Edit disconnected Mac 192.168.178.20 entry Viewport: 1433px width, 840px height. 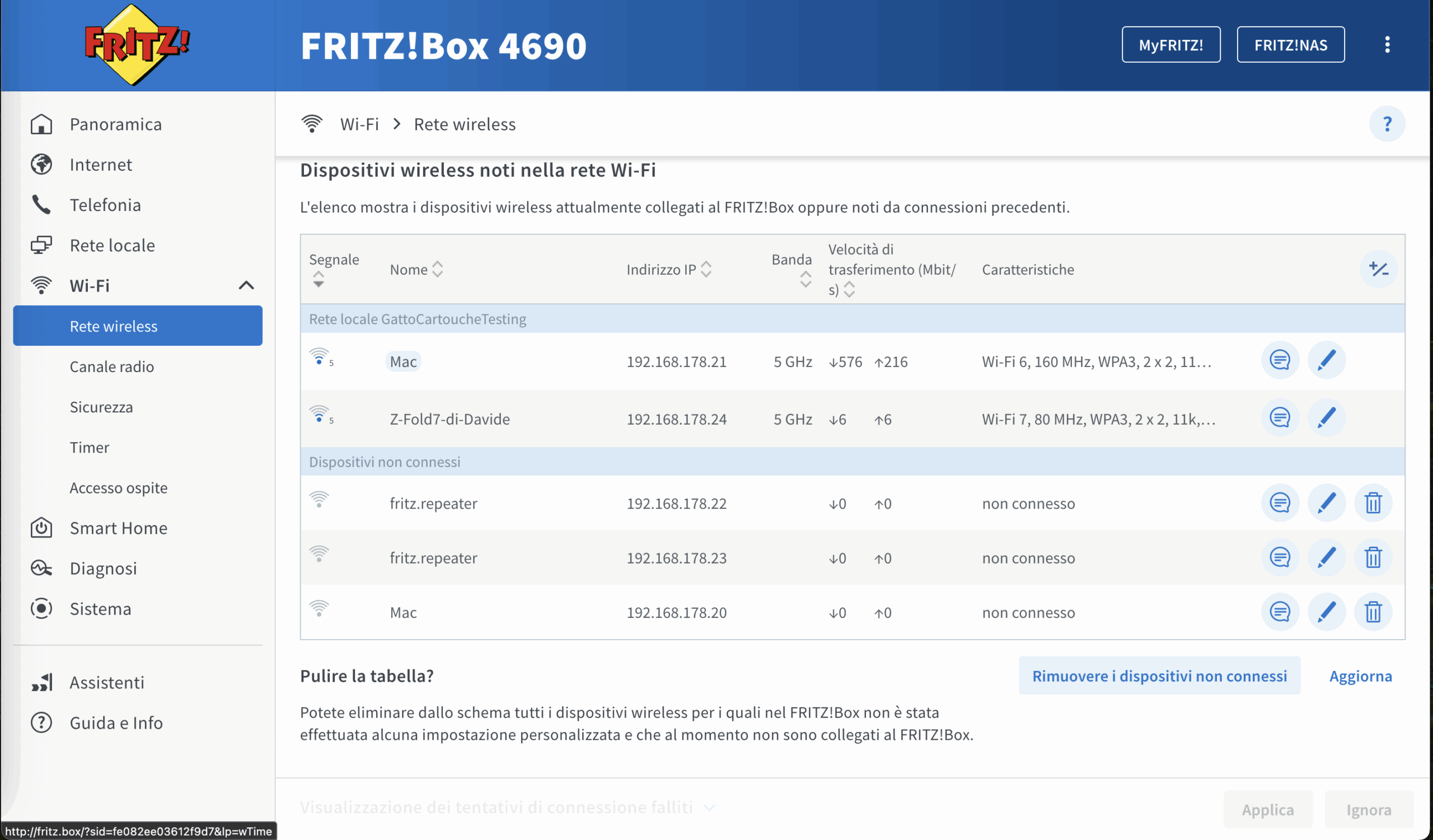coord(1326,612)
